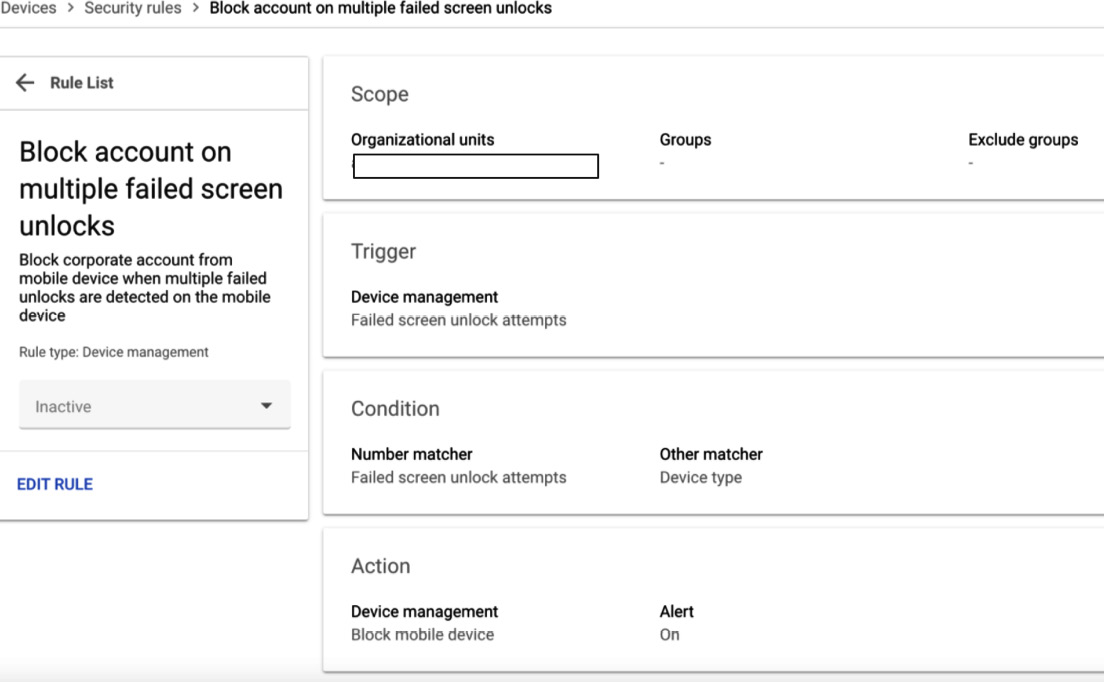The image size is (1104, 682).
Task: Go to Devices in the breadcrumb
Action: [29, 8]
